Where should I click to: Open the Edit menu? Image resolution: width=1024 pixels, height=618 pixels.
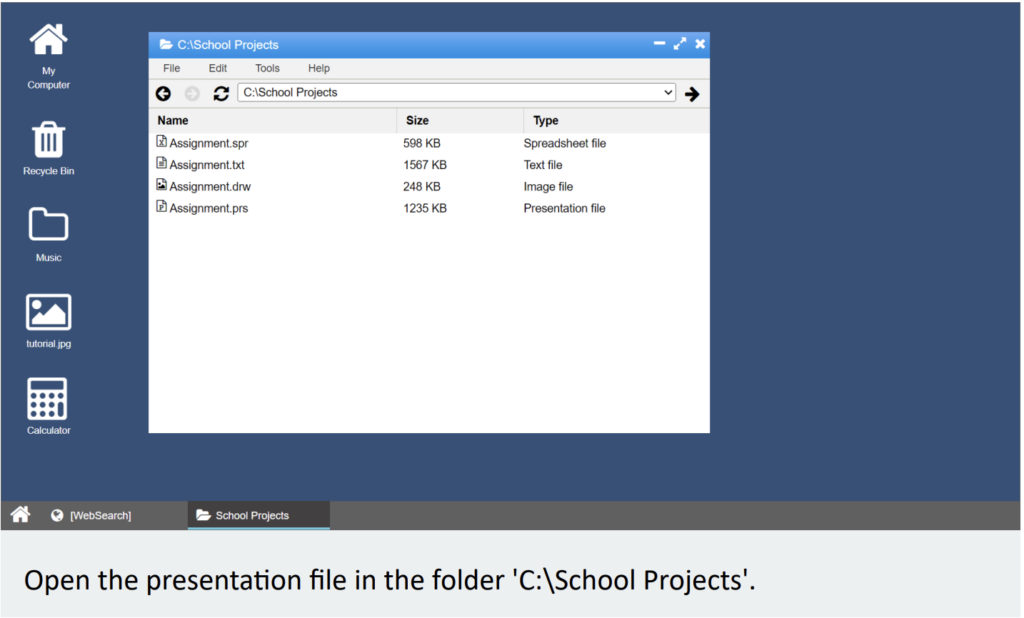pos(218,68)
